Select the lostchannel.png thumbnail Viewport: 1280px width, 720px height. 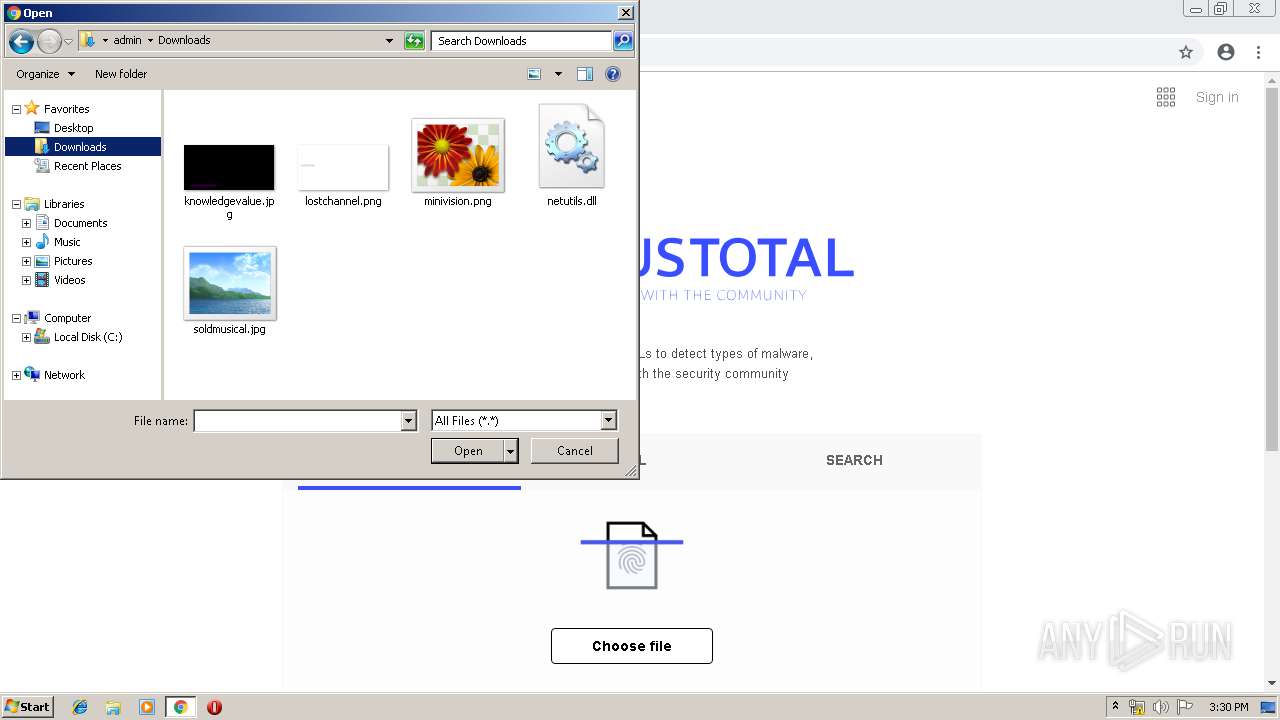click(x=343, y=167)
